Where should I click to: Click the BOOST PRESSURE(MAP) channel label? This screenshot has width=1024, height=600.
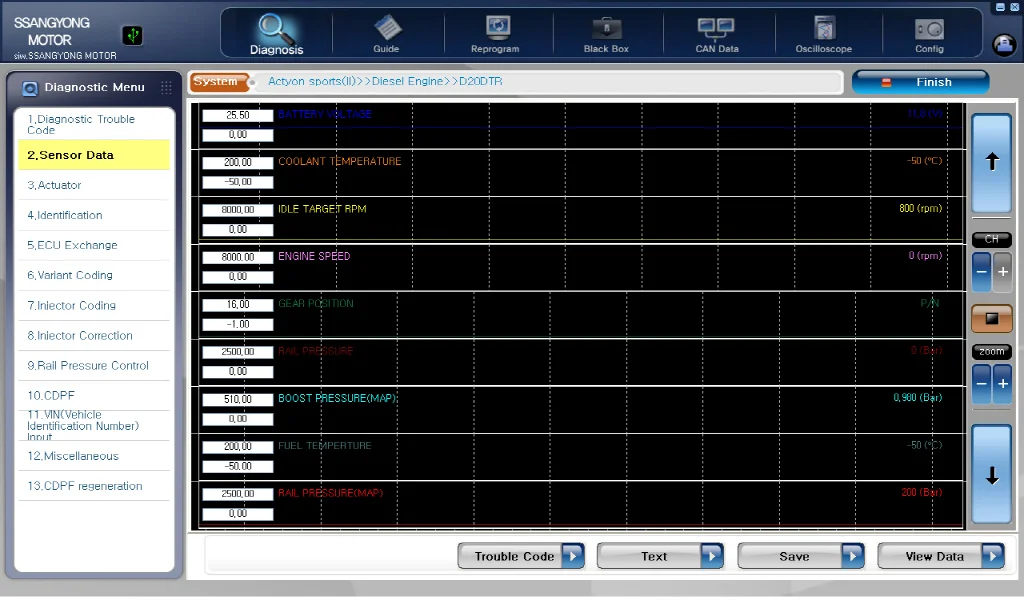click(338, 398)
